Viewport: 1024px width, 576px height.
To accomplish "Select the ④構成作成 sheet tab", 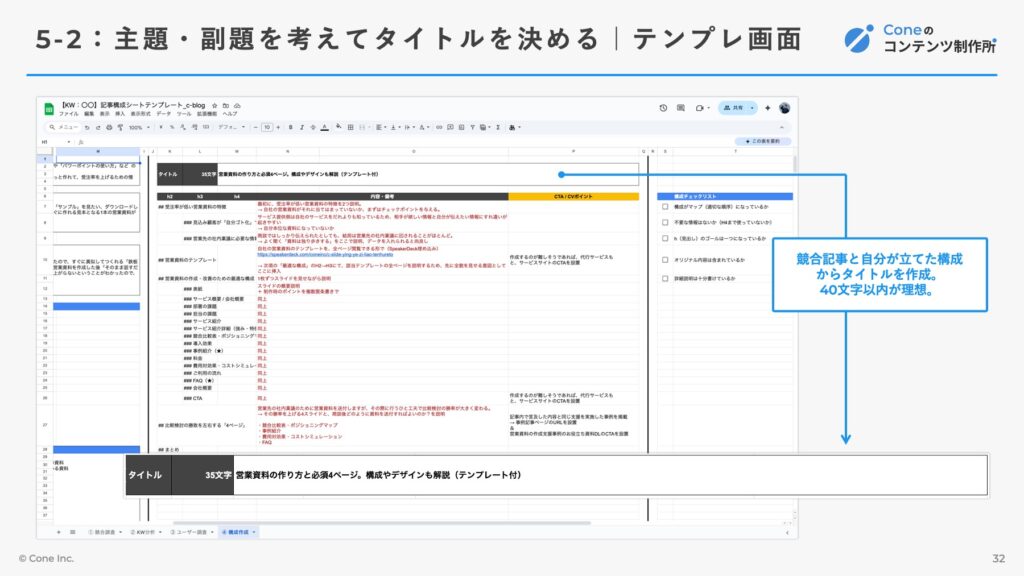I will 238,532.
